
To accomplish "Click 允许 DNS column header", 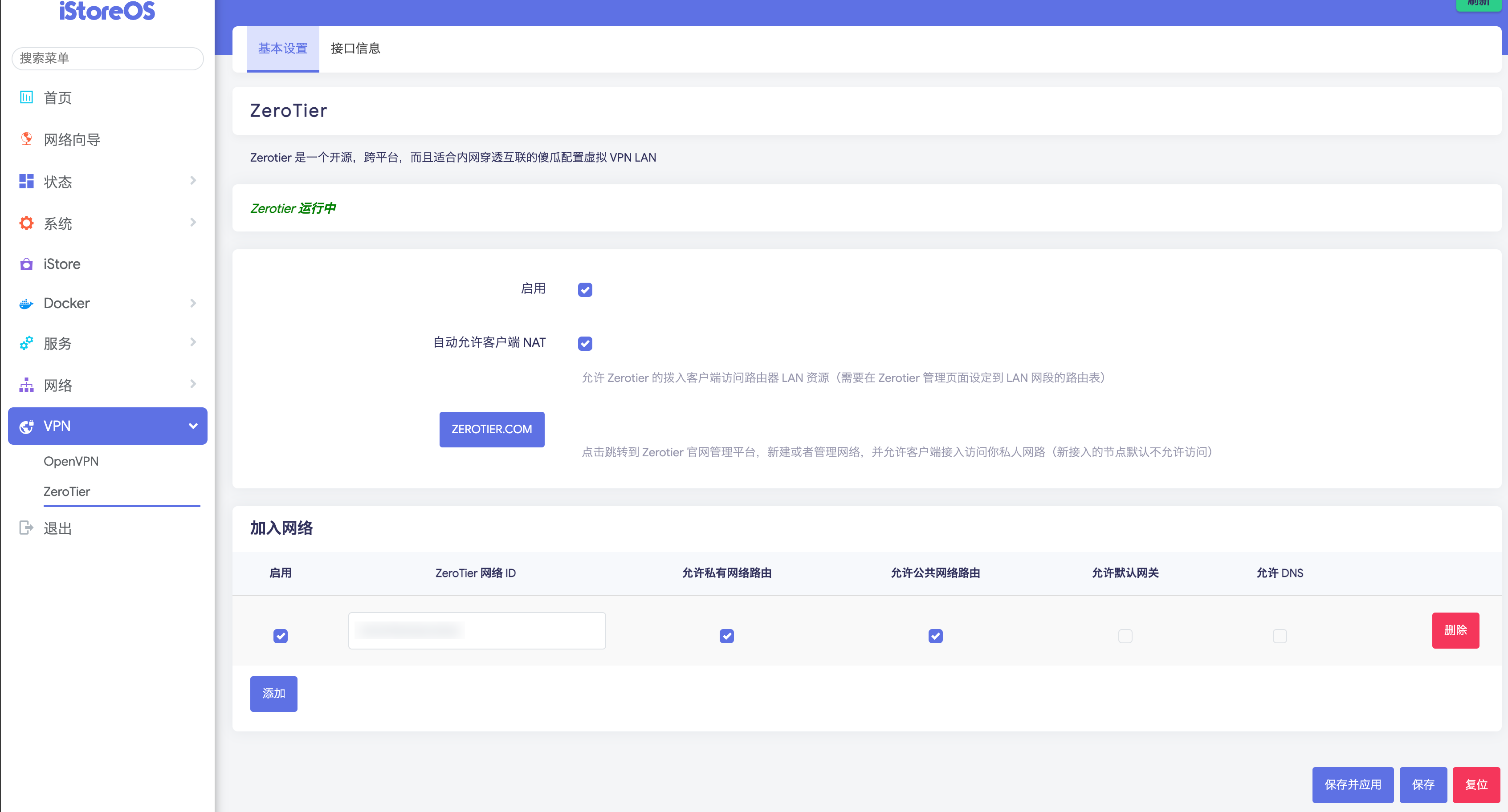I will pyautogui.click(x=1280, y=573).
